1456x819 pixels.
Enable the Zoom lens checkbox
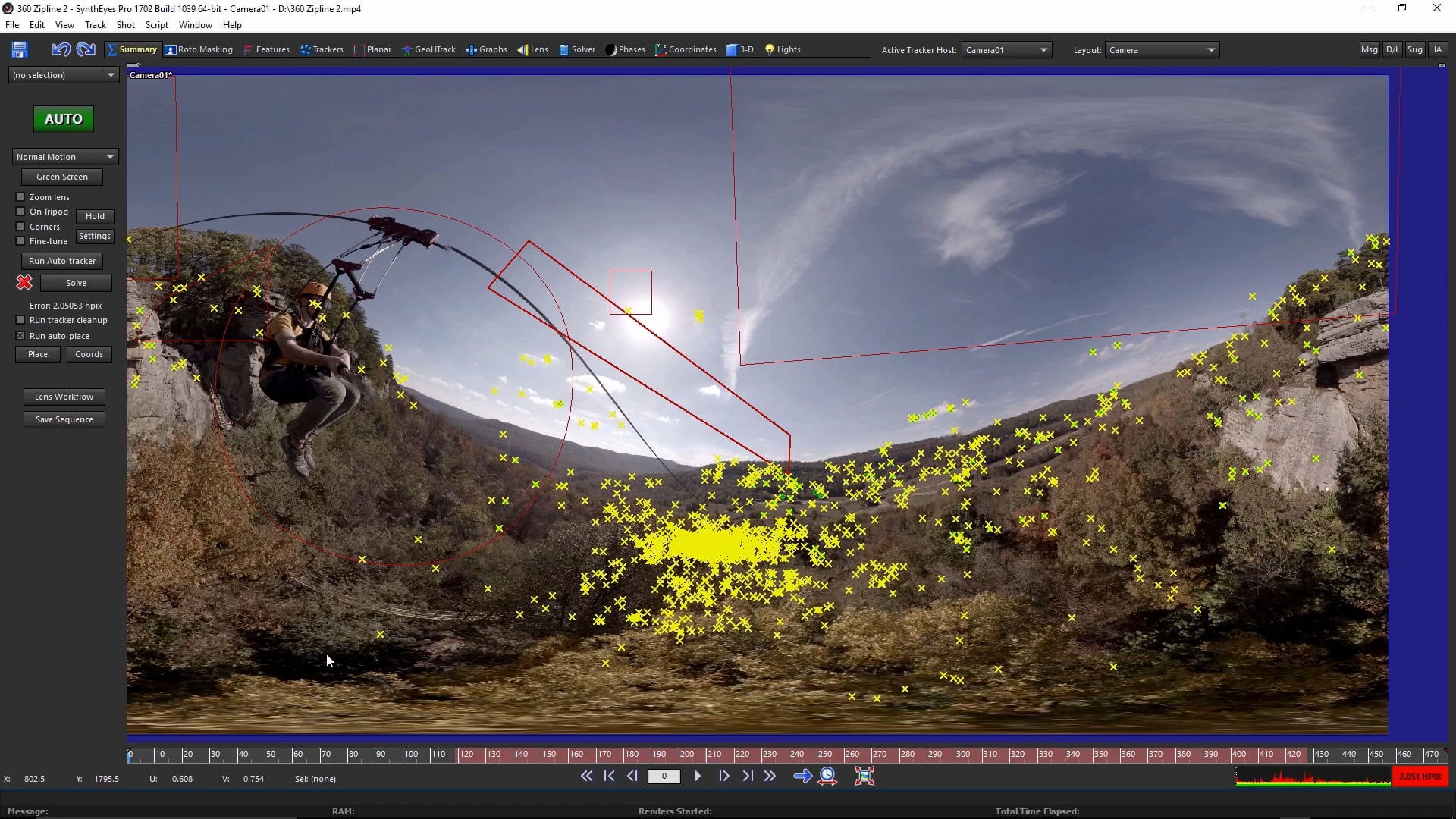coord(20,196)
